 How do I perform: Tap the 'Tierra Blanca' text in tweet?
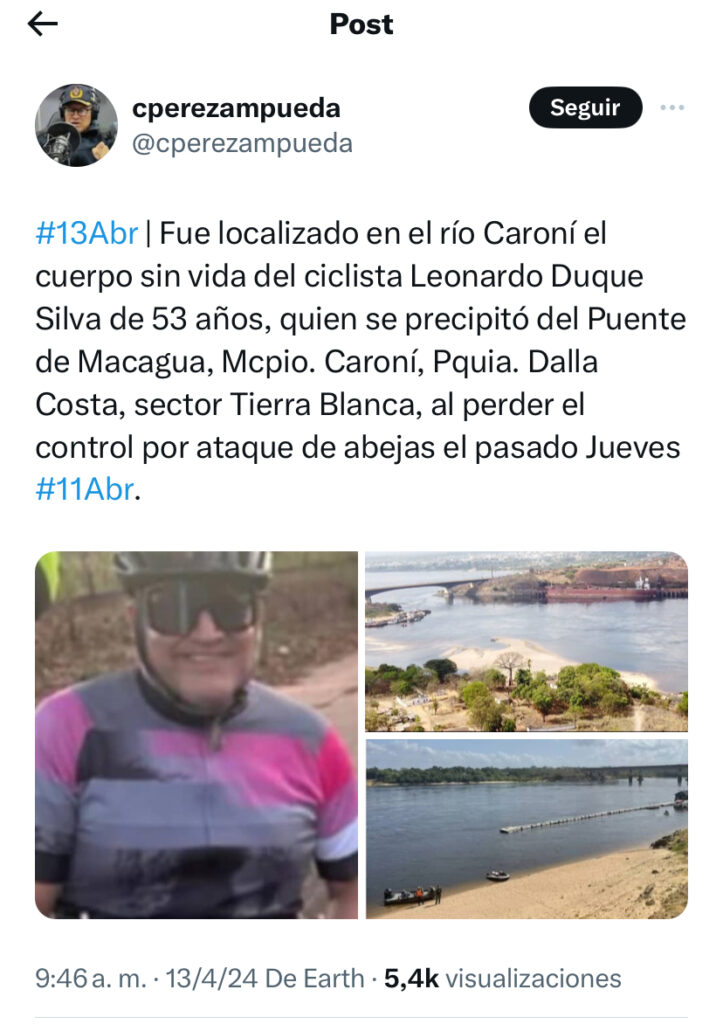pos(322,404)
